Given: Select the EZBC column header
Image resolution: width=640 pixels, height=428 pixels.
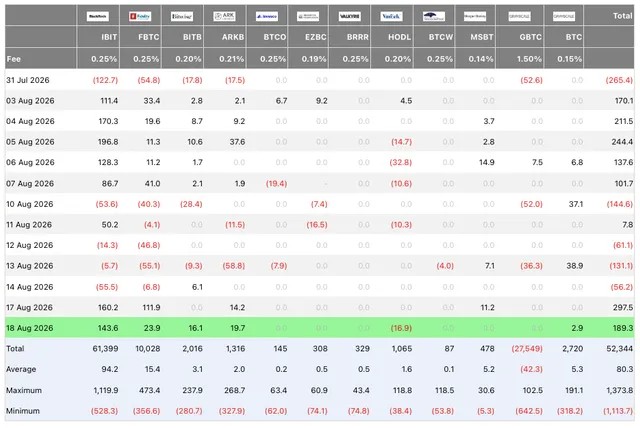Looking at the screenshot, I should point(316,37).
